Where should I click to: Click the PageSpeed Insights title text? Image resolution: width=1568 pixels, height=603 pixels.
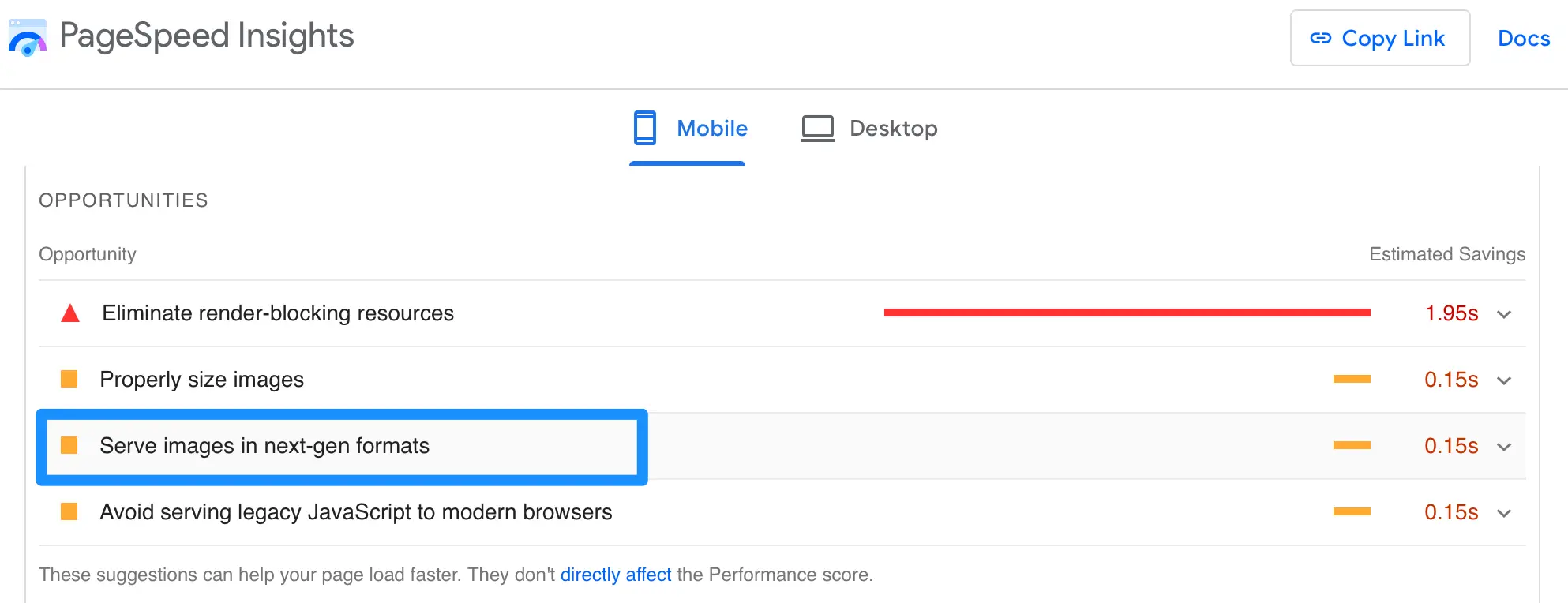(x=207, y=36)
